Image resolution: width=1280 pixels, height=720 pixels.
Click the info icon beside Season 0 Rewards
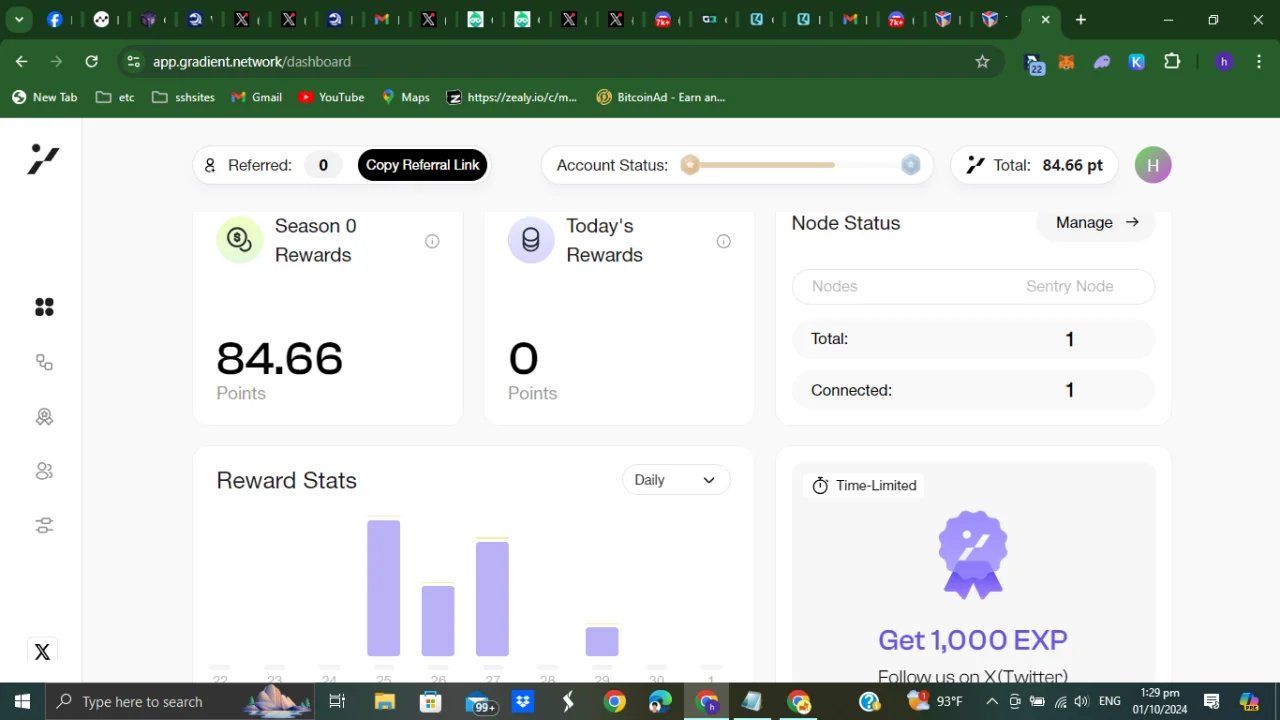[x=432, y=241]
